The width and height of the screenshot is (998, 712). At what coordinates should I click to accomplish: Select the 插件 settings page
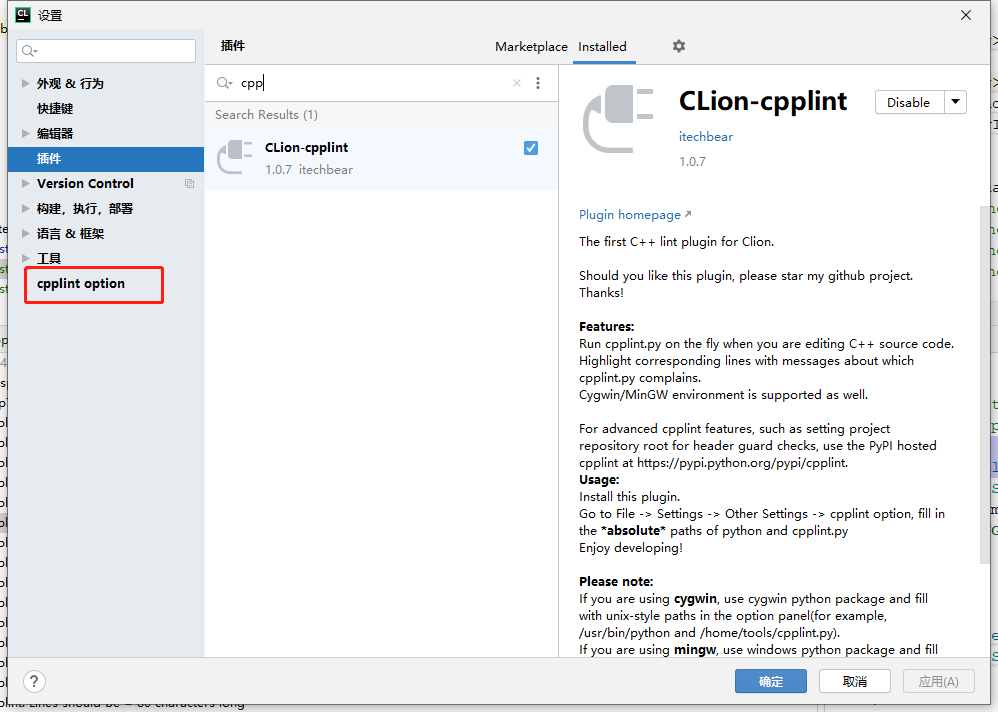[106, 159]
